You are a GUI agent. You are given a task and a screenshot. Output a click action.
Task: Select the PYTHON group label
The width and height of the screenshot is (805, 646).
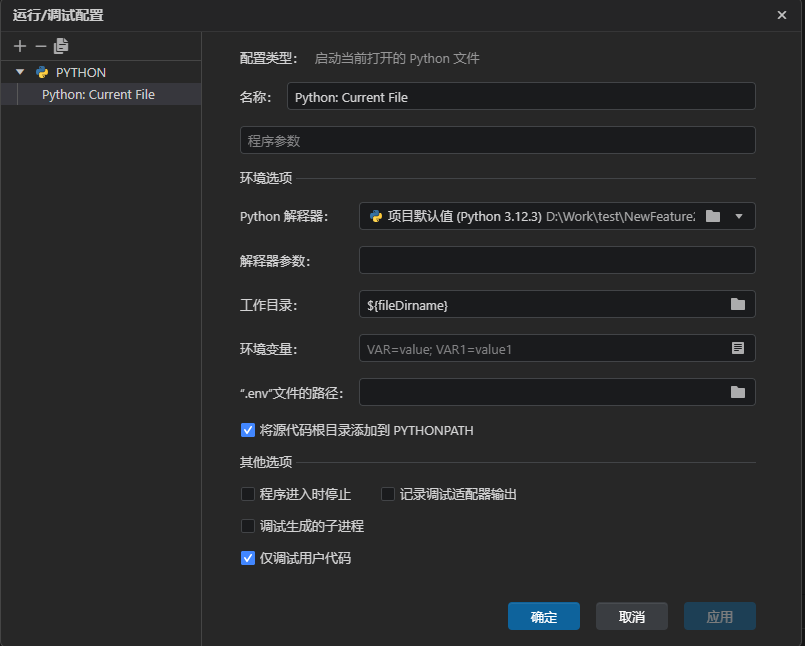(81, 72)
